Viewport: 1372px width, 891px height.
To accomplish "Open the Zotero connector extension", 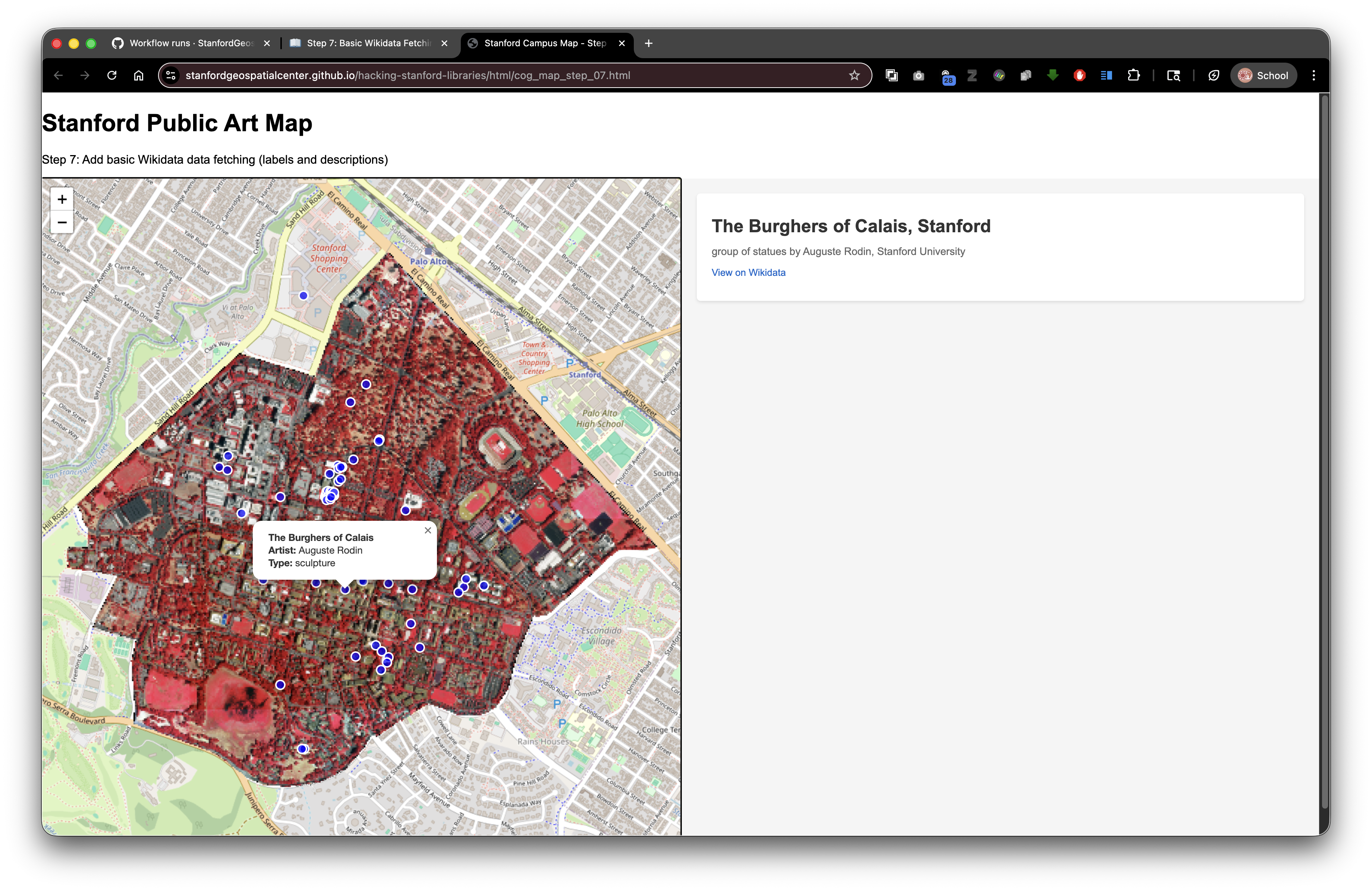I will (972, 75).
